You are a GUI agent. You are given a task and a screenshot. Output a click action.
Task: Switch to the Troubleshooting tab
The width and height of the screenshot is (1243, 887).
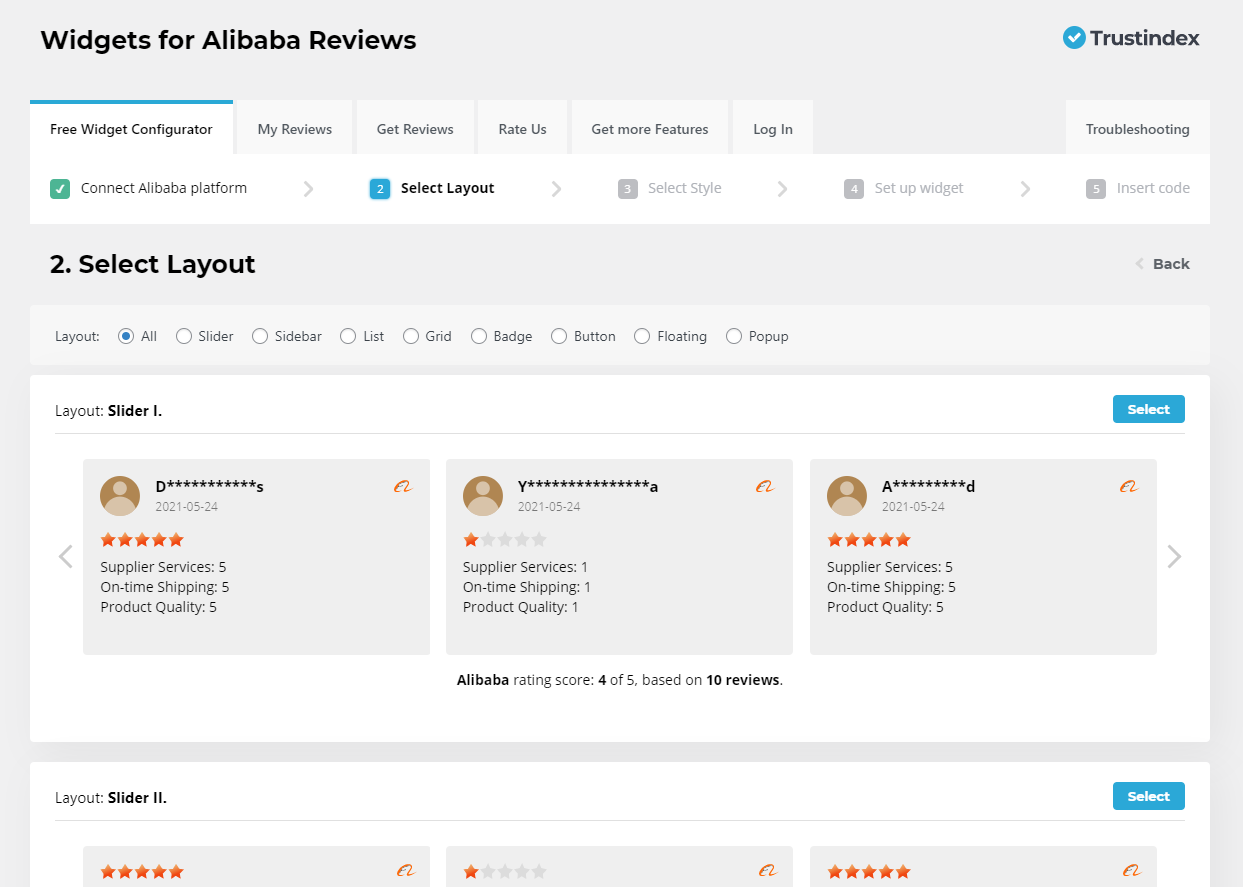tap(1137, 129)
